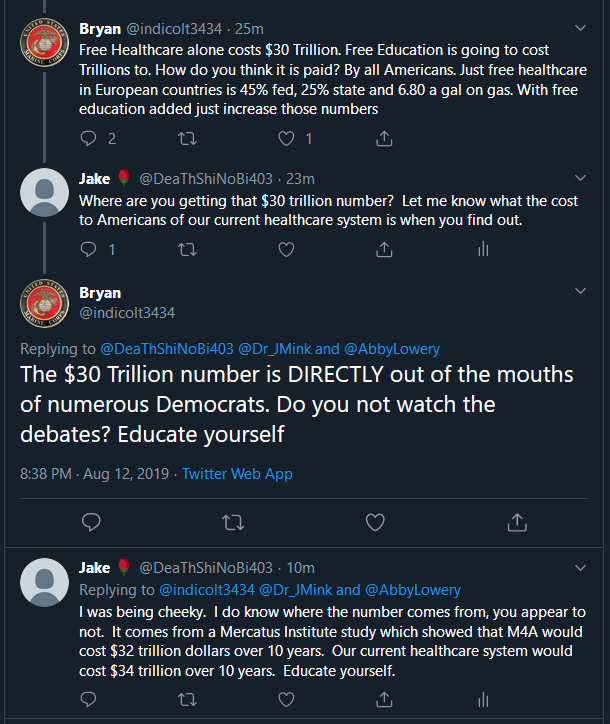View analytics on Jake's 23m tweet
The width and height of the screenshot is (610, 724).
[482, 249]
